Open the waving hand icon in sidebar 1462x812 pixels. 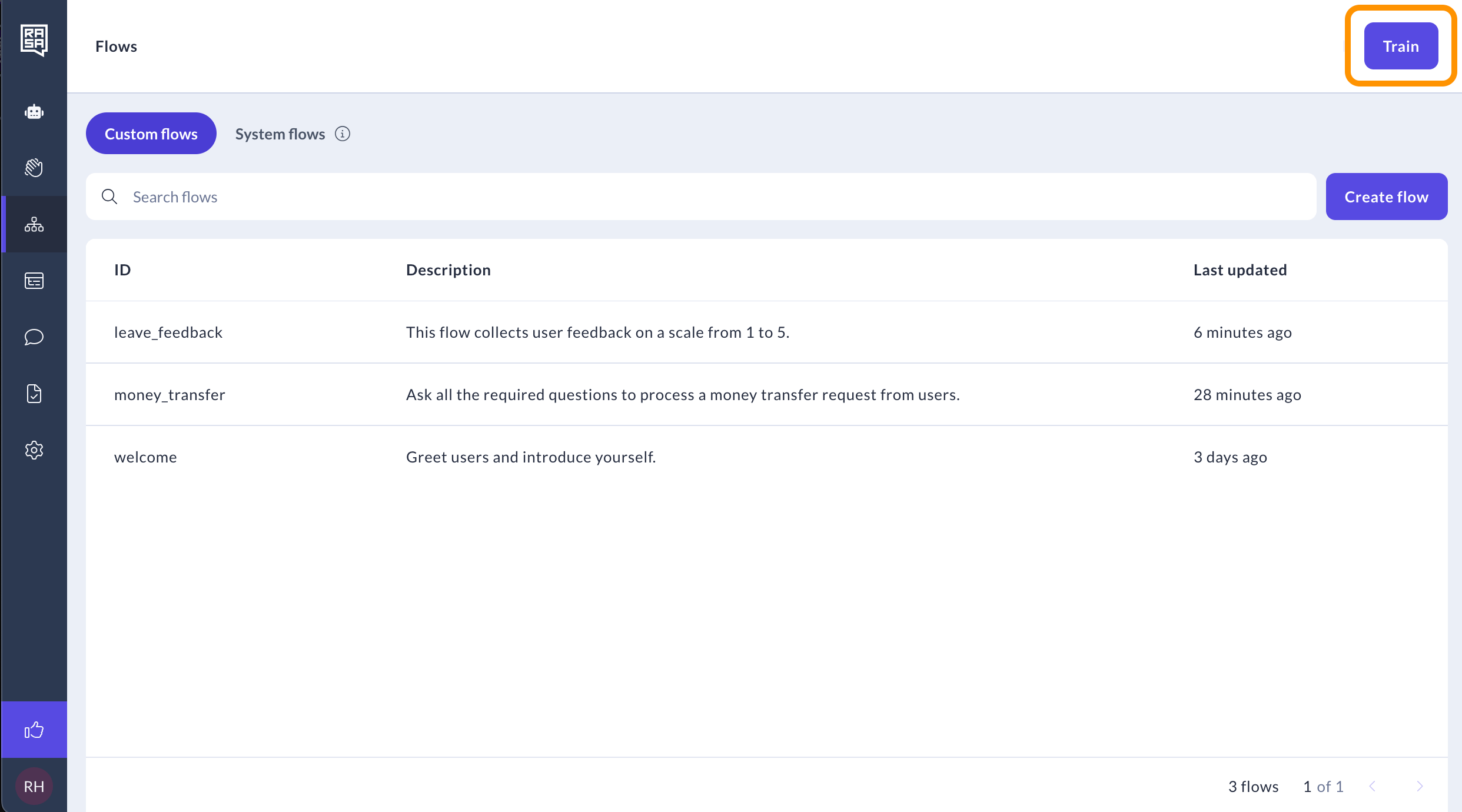coord(34,168)
